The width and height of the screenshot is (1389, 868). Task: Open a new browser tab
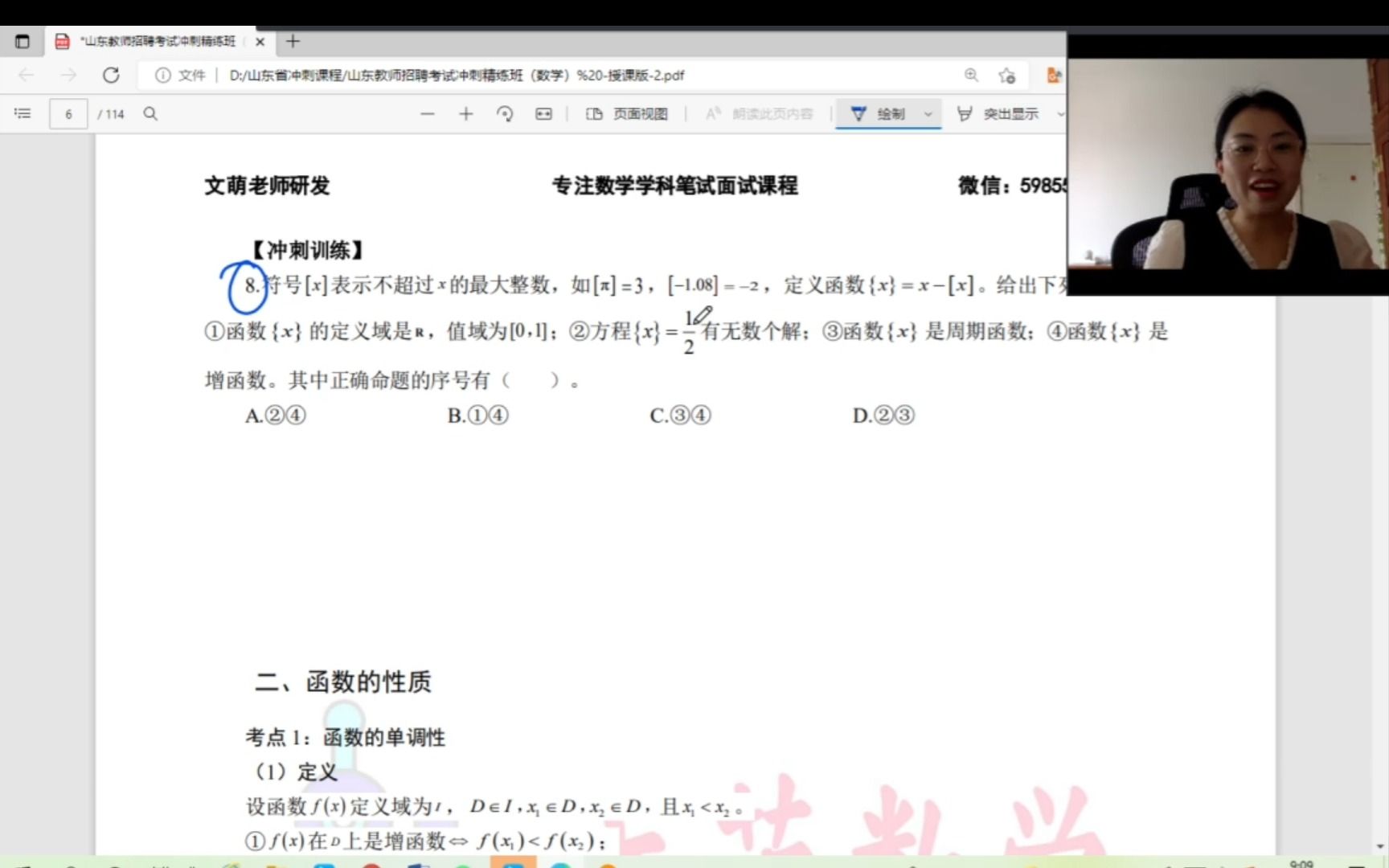[x=293, y=41]
